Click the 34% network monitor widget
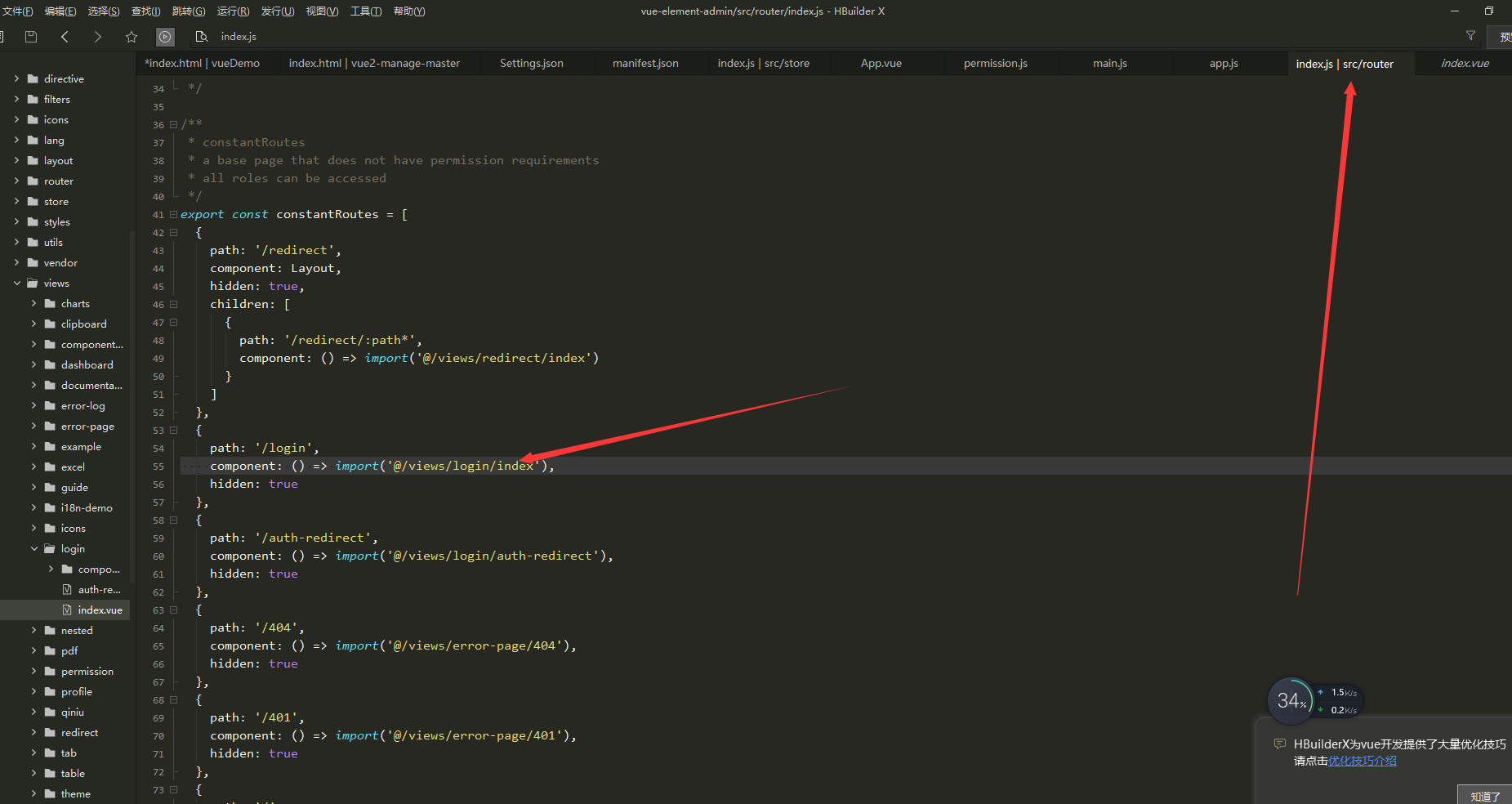The width and height of the screenshot is (1512, 804). pos(1291,700)
